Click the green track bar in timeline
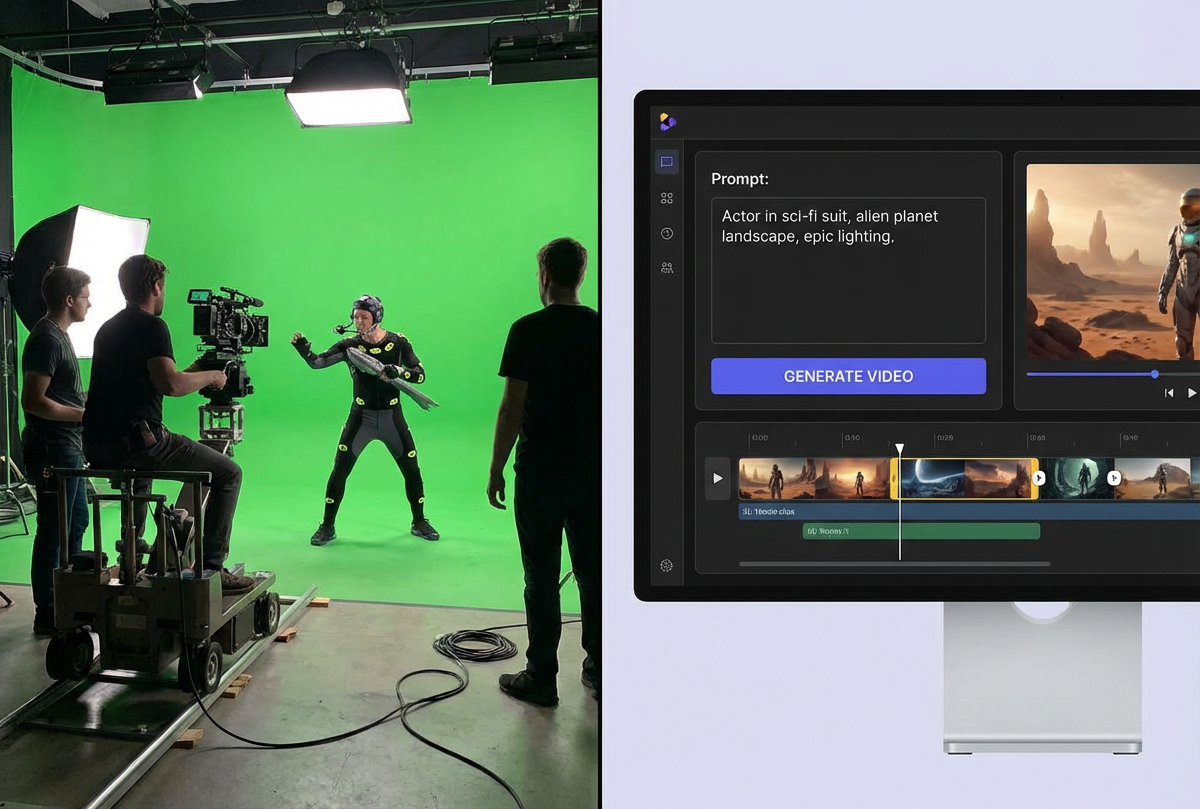This screenshot has height=809, width=1200. tap(921, 531)
